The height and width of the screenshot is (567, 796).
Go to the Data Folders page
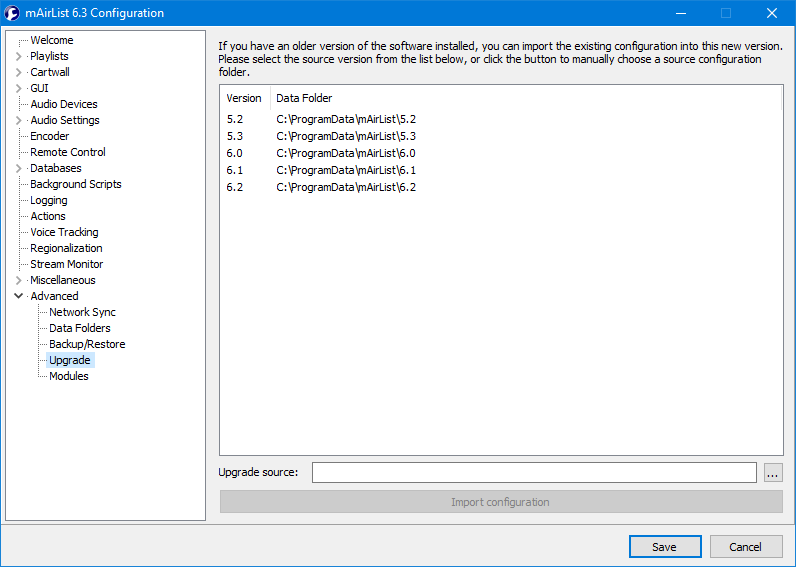point(80,328)
